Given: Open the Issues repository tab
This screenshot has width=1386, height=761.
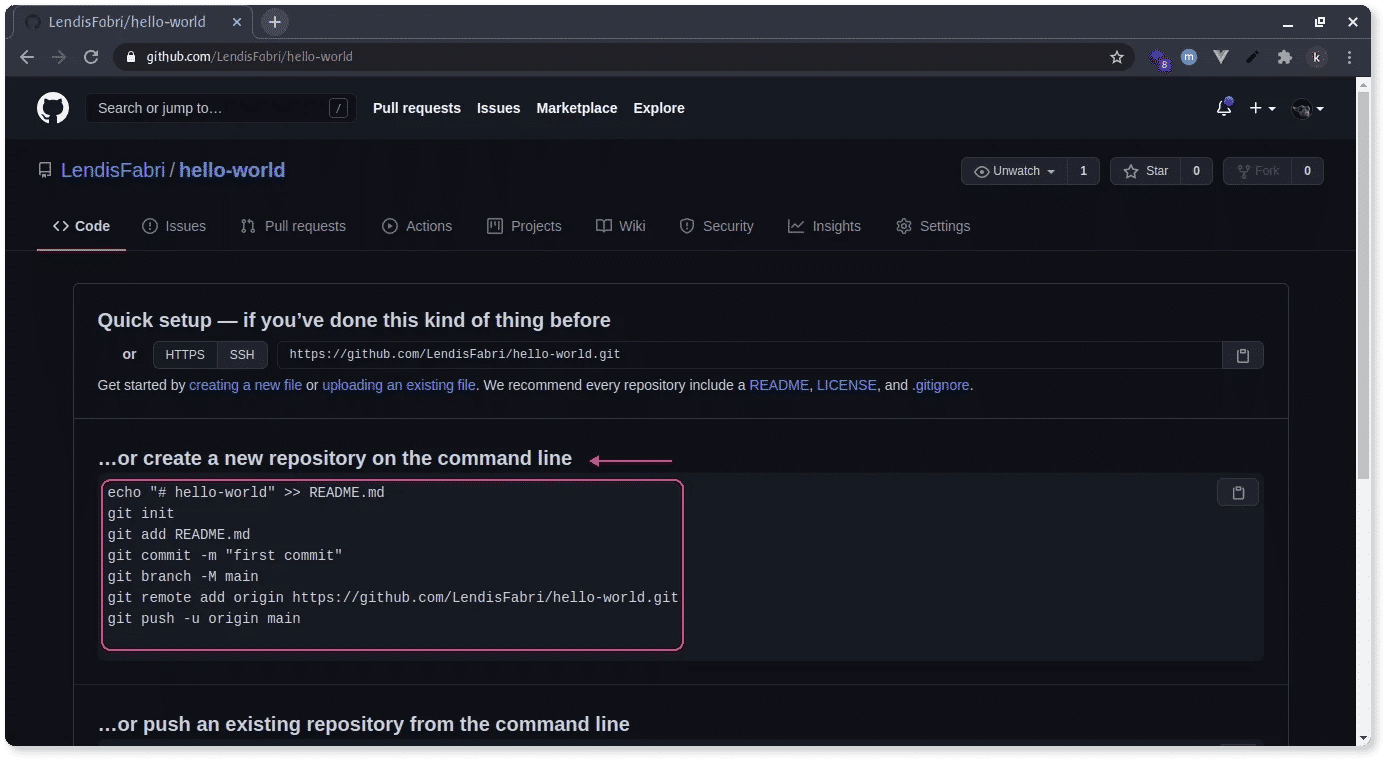Looking at the screenshot, I should click(174, 226).
